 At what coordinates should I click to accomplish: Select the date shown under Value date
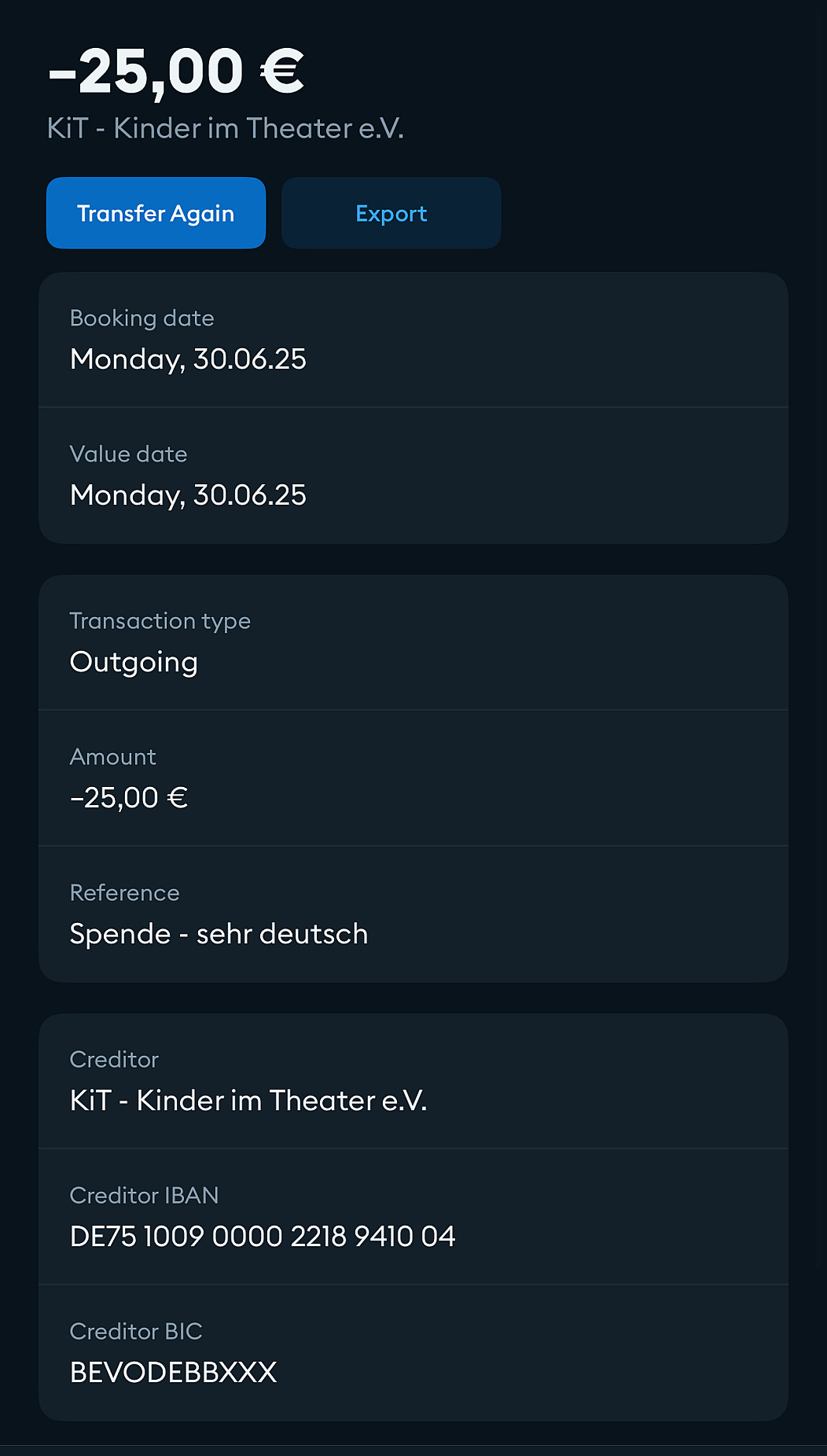[188, 495]
